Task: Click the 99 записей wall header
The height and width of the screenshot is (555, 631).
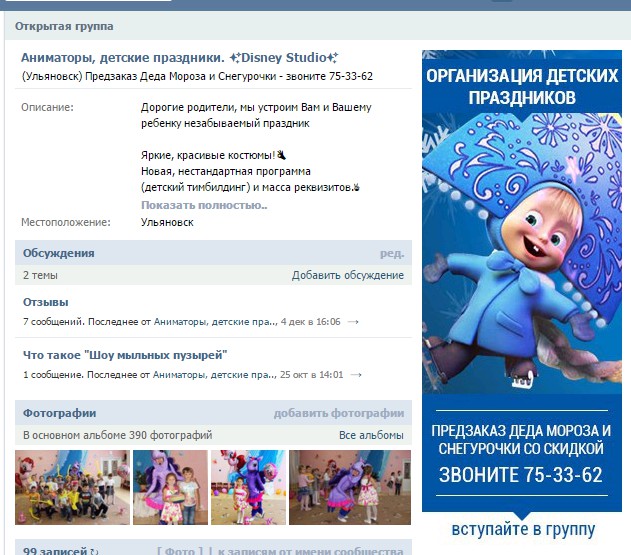Action: [55, 551]
